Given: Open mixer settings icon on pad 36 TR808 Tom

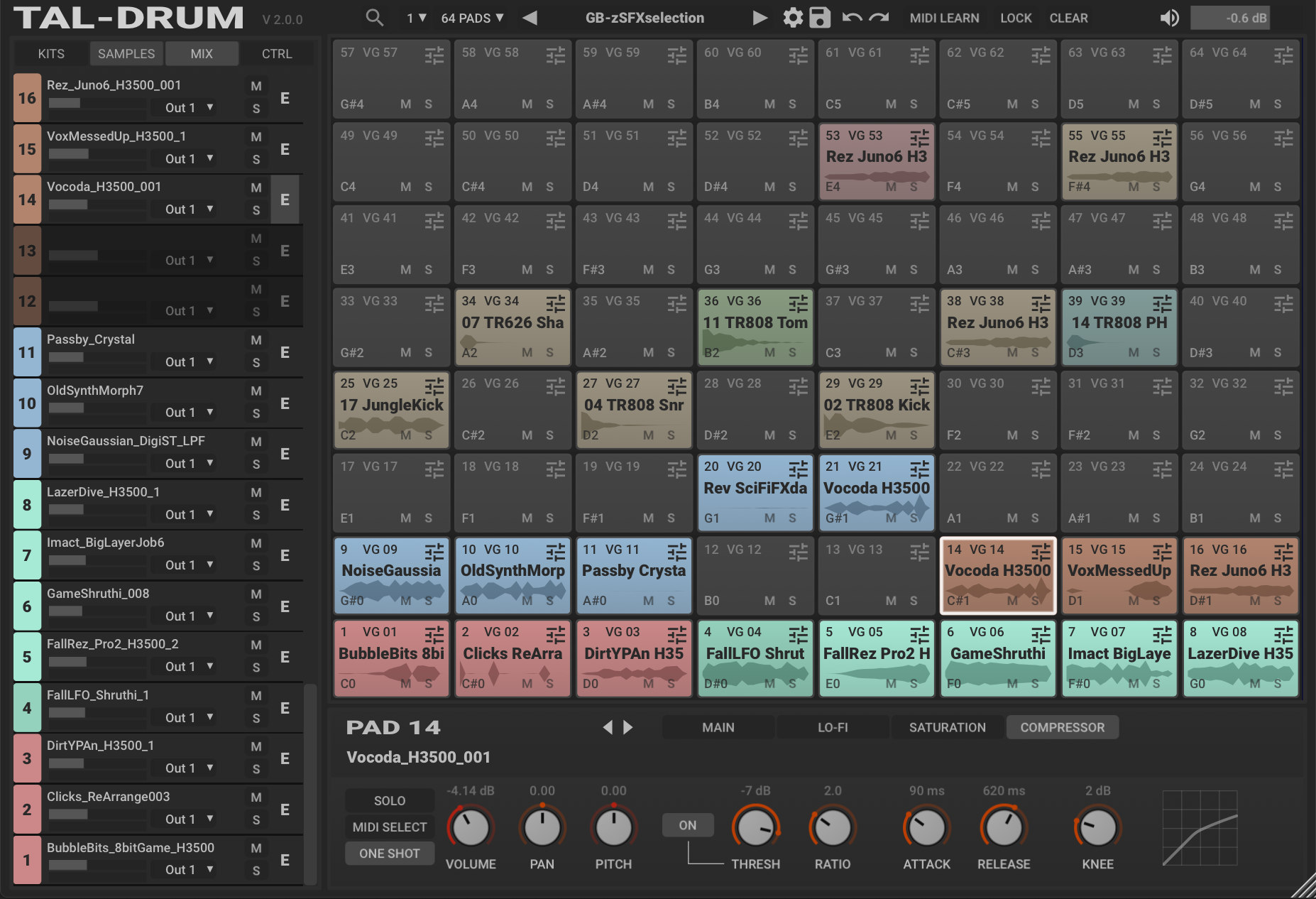Looking at the screenshot, I should (798, 303).
